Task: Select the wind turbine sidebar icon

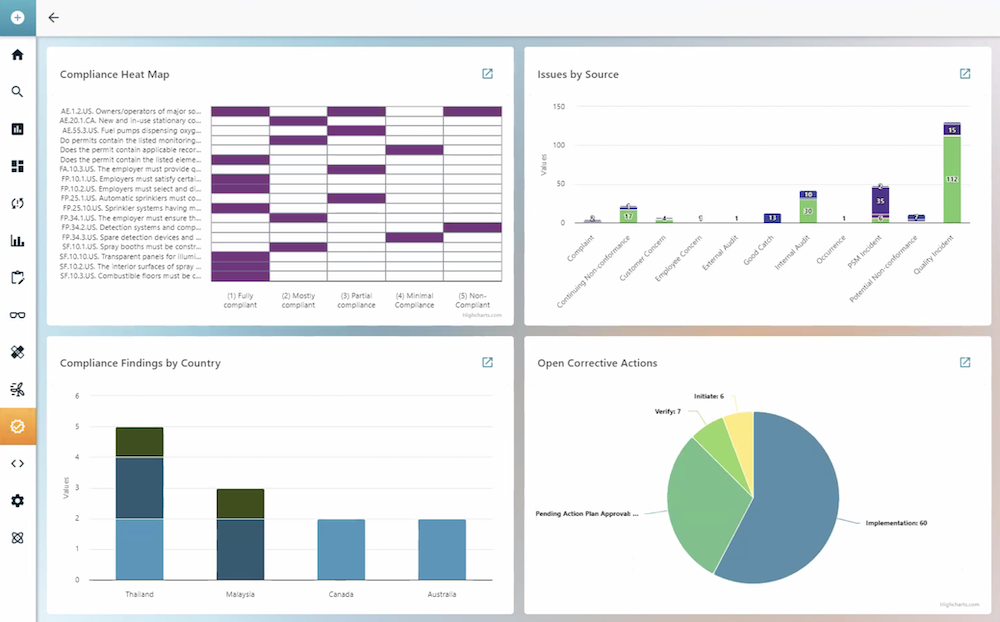Action: 17,389
